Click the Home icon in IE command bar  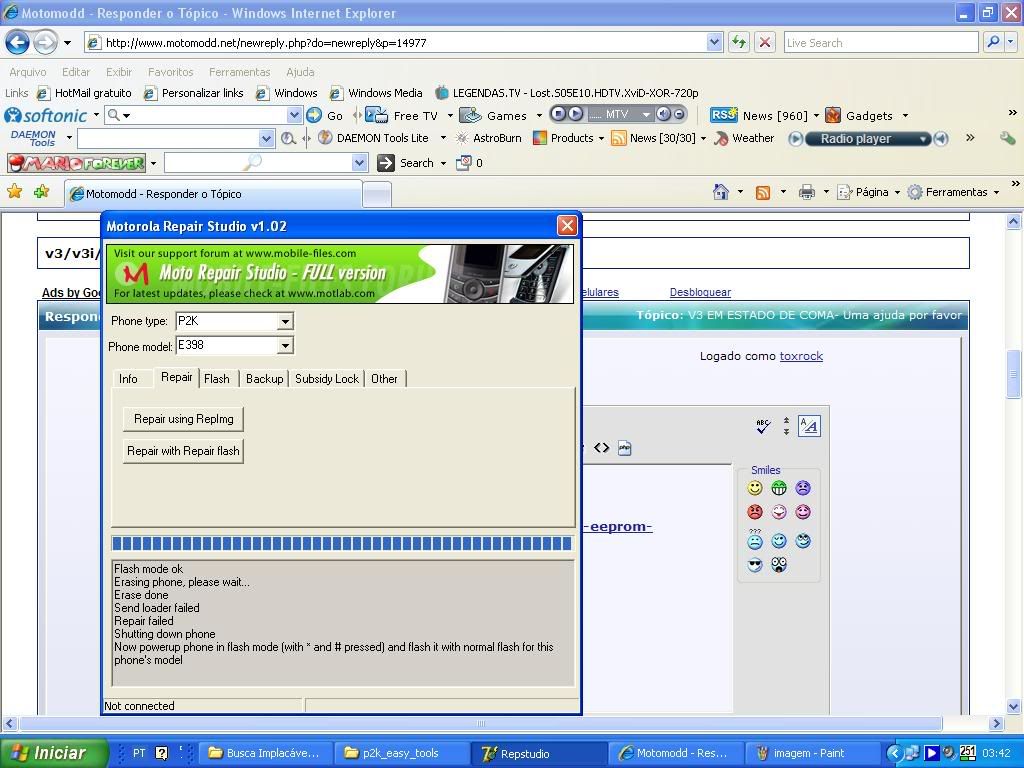(721, 192)
